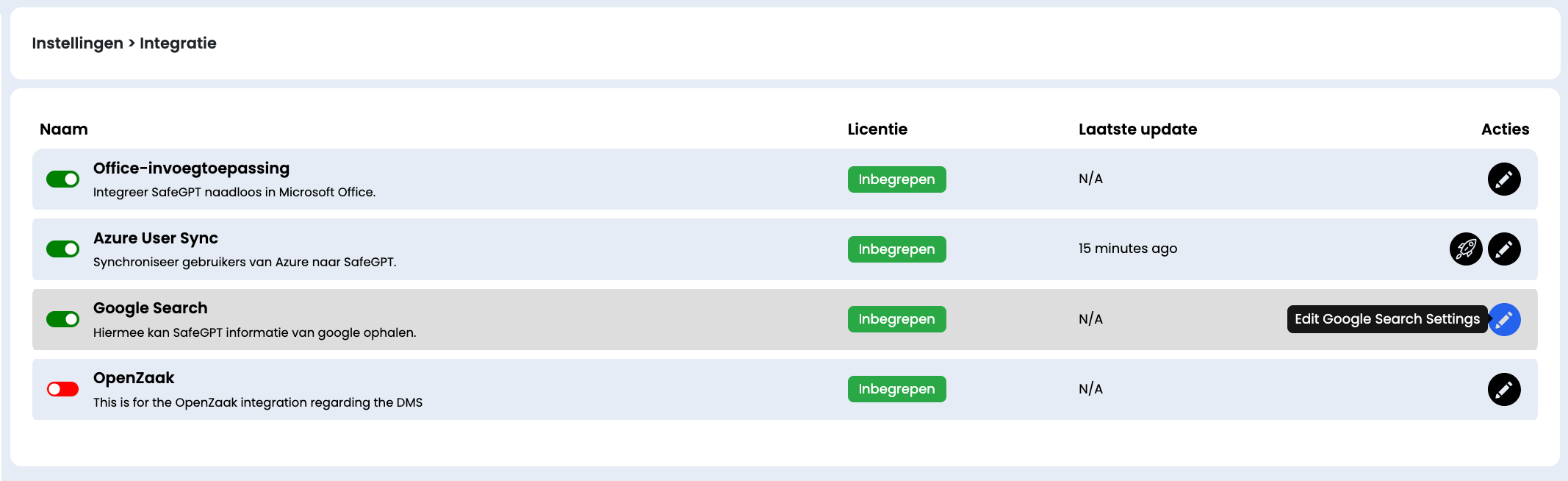Click the Inbegrepen badge for OpenZaak
The image size is (1568, 481).
[x=896, y=389]
